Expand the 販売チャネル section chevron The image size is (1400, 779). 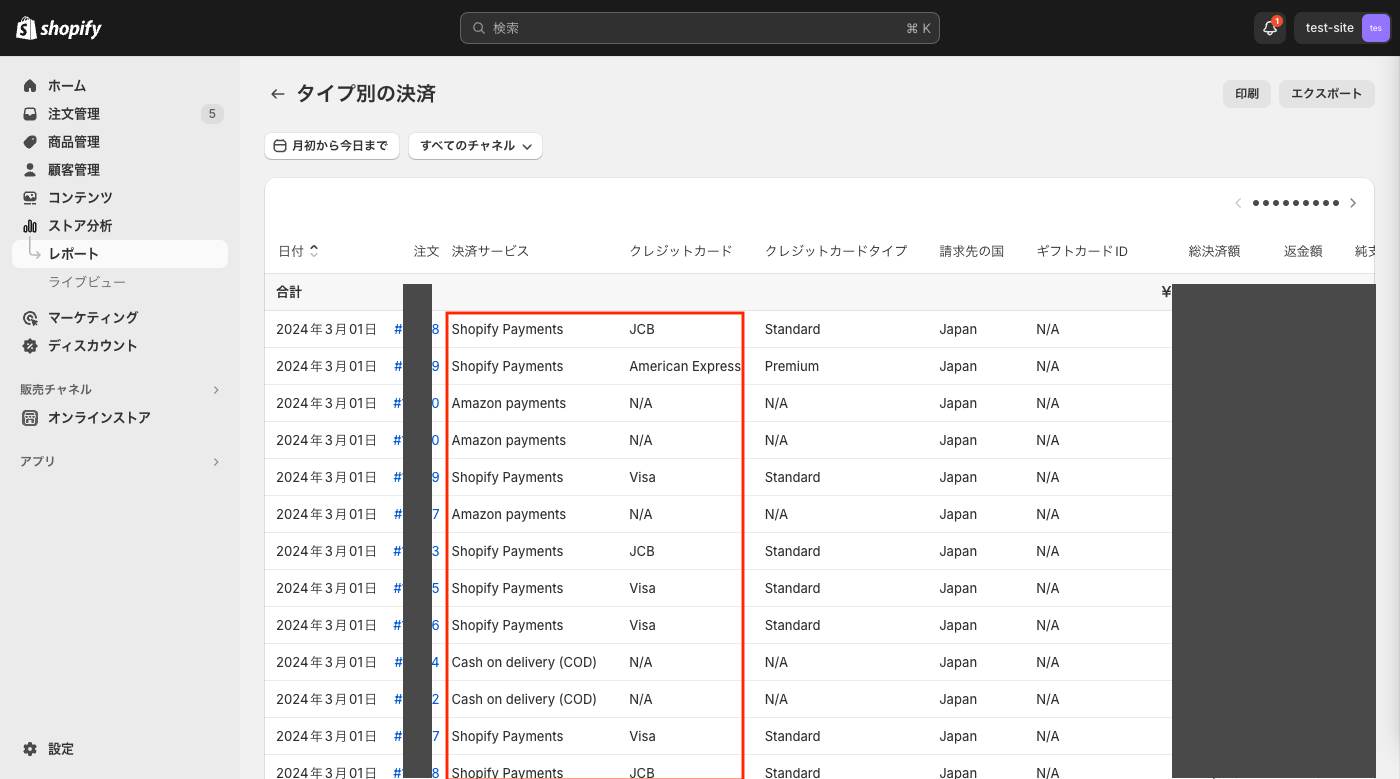(x=216, y=390)
